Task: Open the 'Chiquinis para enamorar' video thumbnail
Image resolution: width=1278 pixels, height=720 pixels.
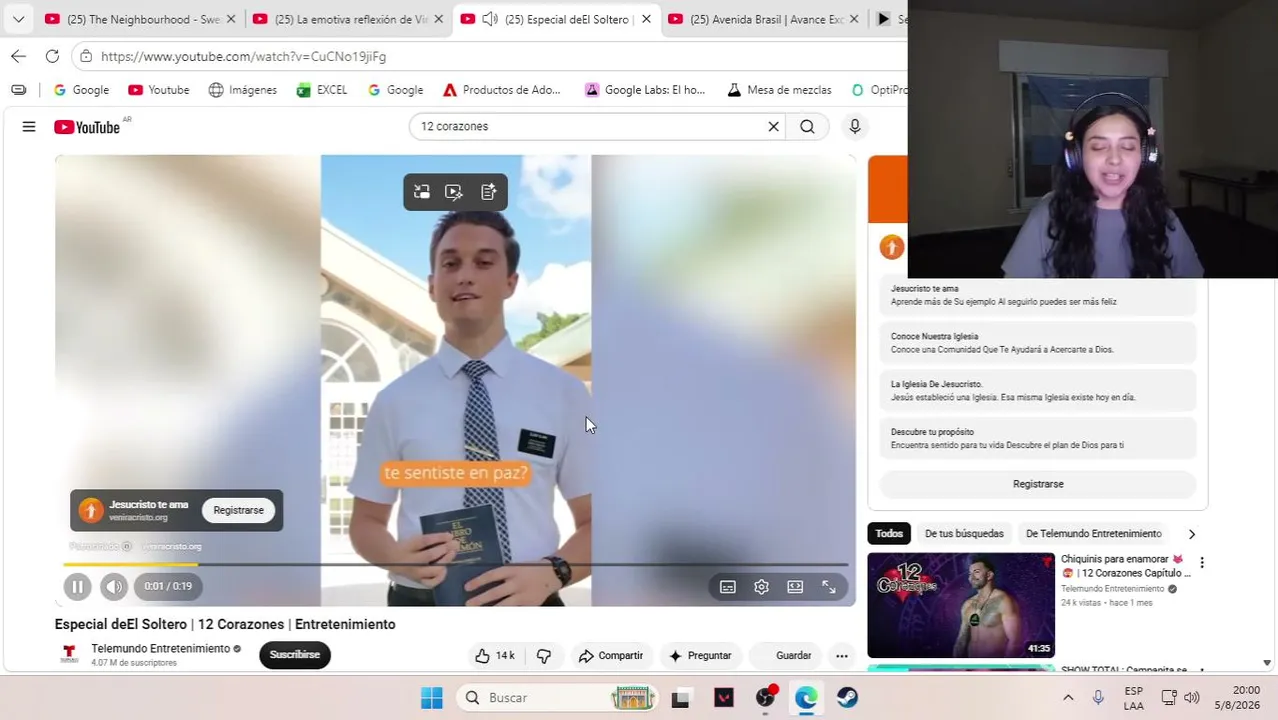Action: (x=961, y=605)
